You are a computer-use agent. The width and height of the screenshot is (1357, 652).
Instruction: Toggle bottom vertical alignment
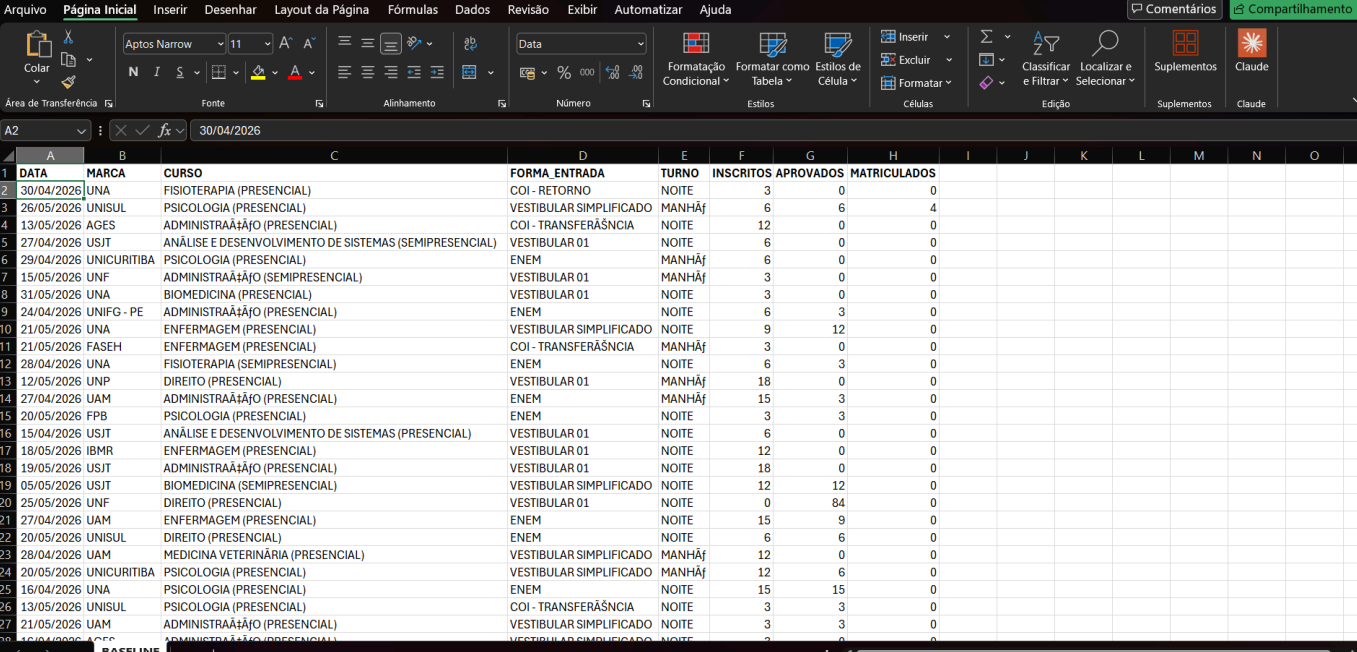tap(391, 44)
